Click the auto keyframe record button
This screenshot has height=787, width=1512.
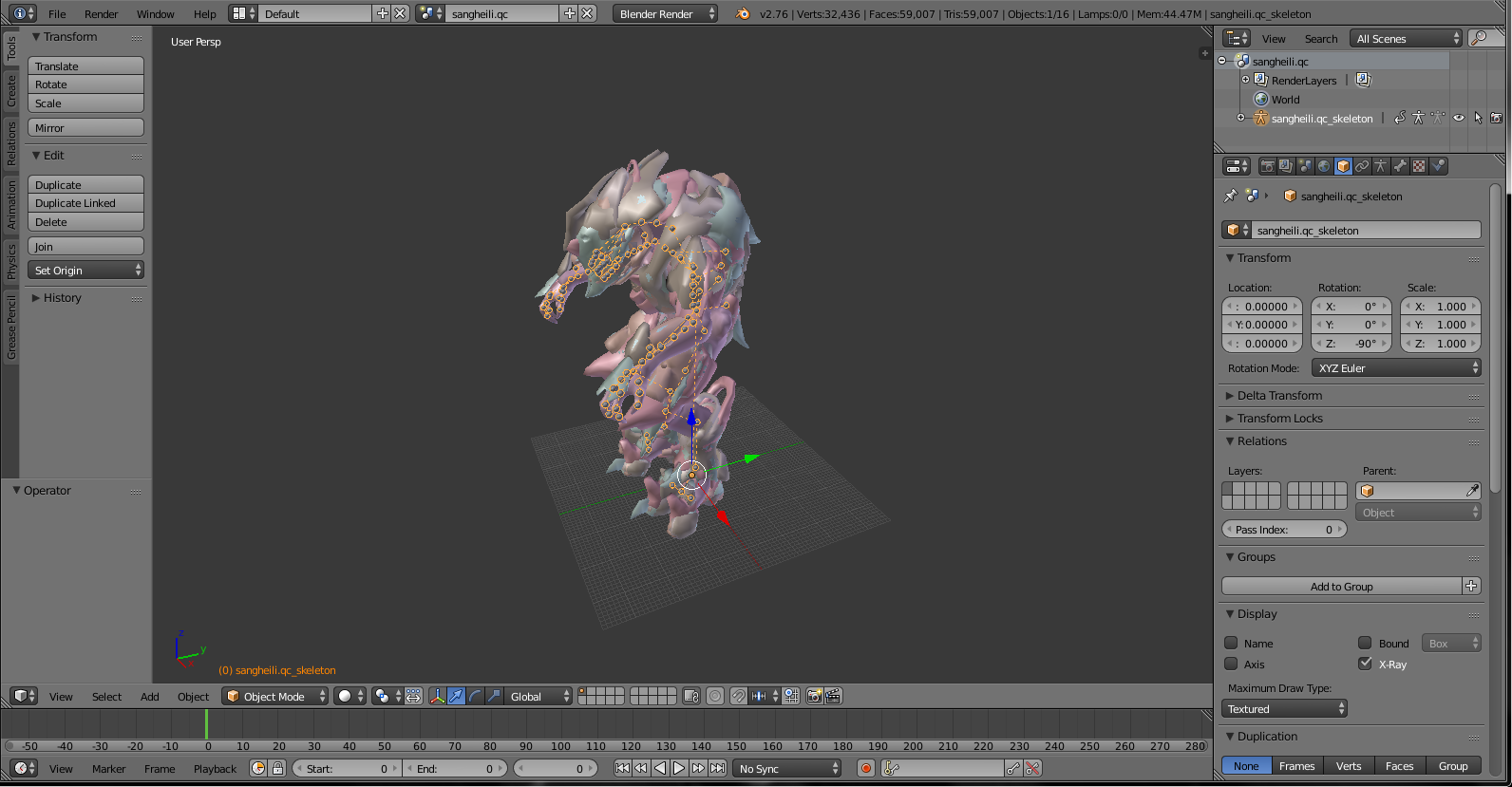click(865, 768)
